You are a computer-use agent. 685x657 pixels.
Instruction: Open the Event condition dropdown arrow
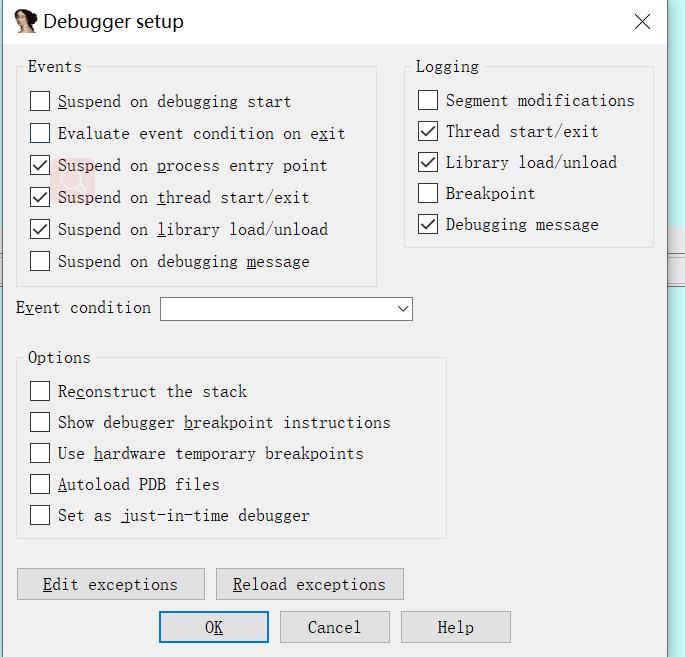click(x=403, y=309)
